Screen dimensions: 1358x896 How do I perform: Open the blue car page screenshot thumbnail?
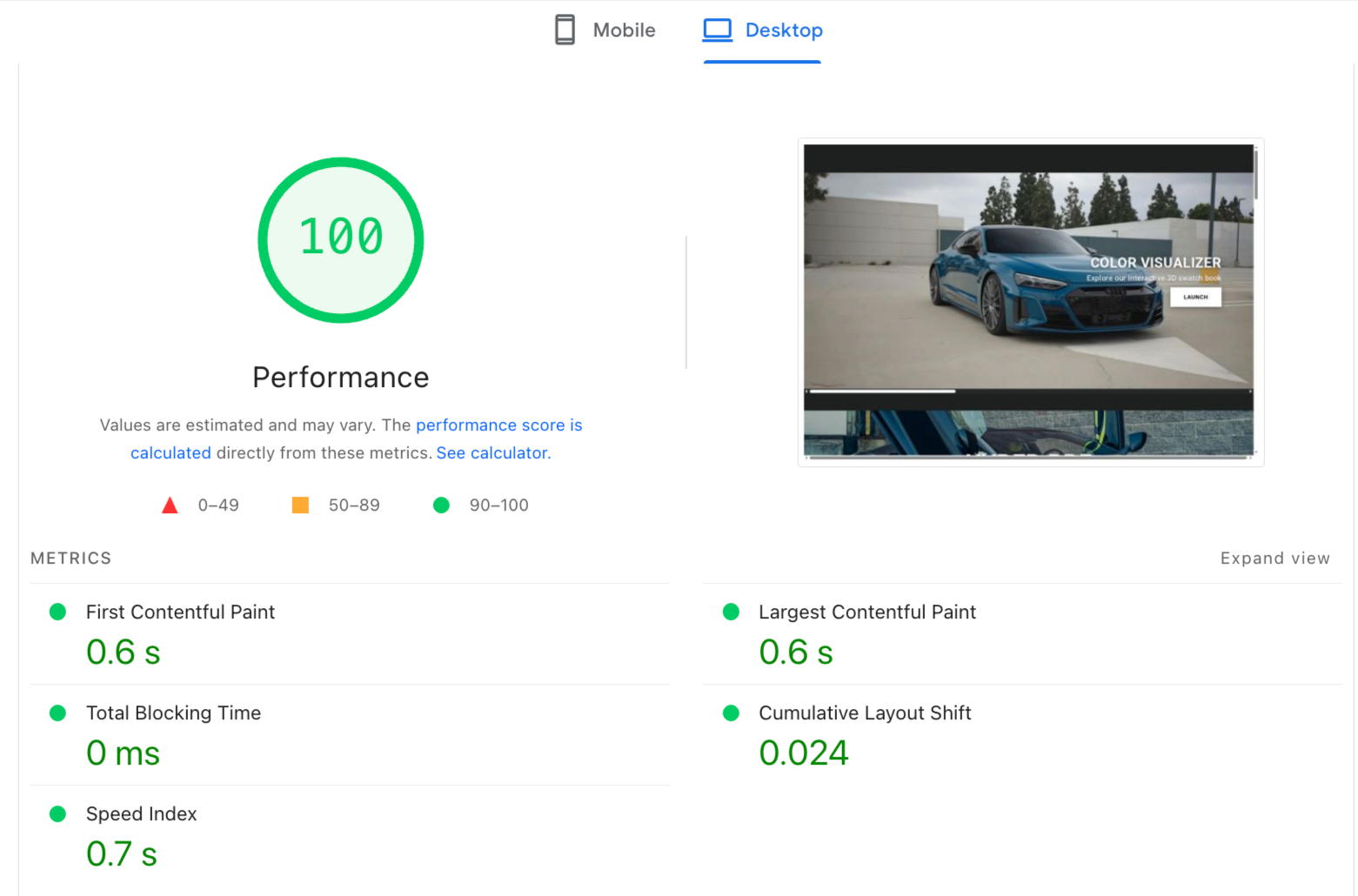(x=1030, y=301)
